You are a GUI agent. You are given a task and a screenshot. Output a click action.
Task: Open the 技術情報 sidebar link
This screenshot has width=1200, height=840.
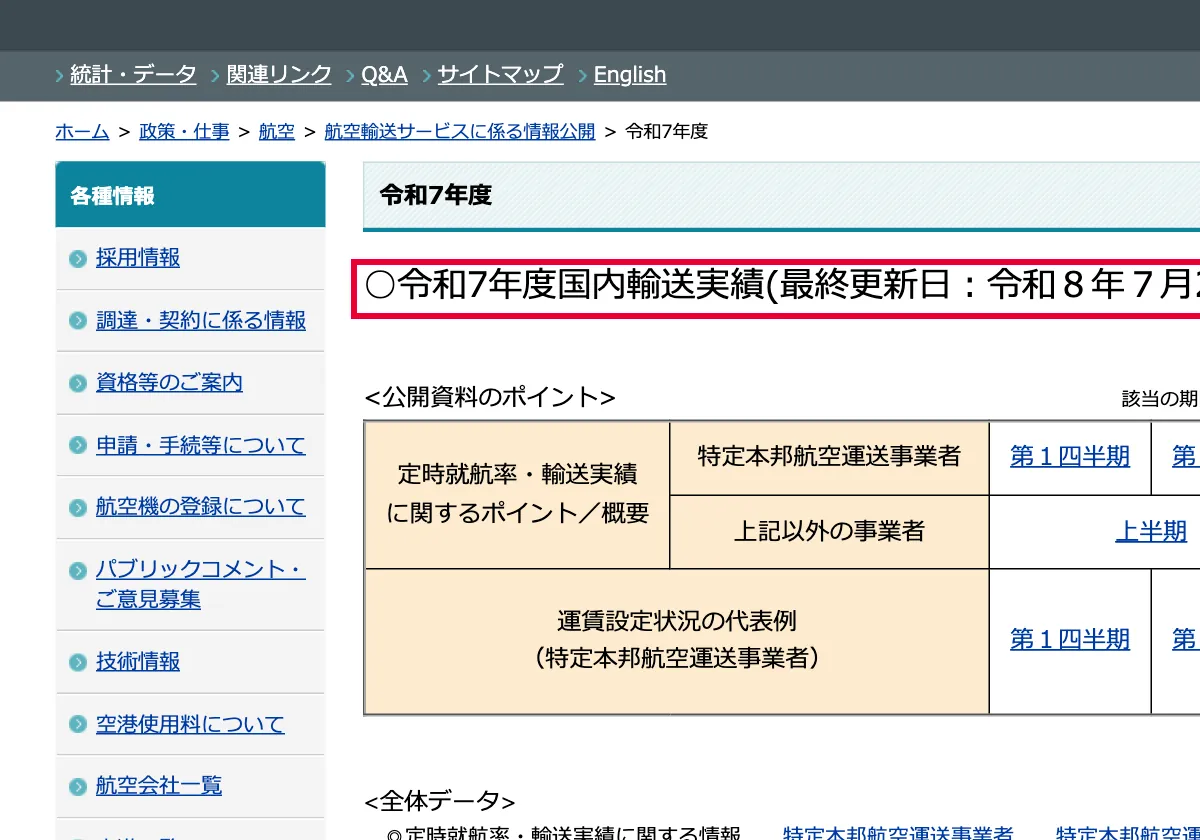coord(138,662)
